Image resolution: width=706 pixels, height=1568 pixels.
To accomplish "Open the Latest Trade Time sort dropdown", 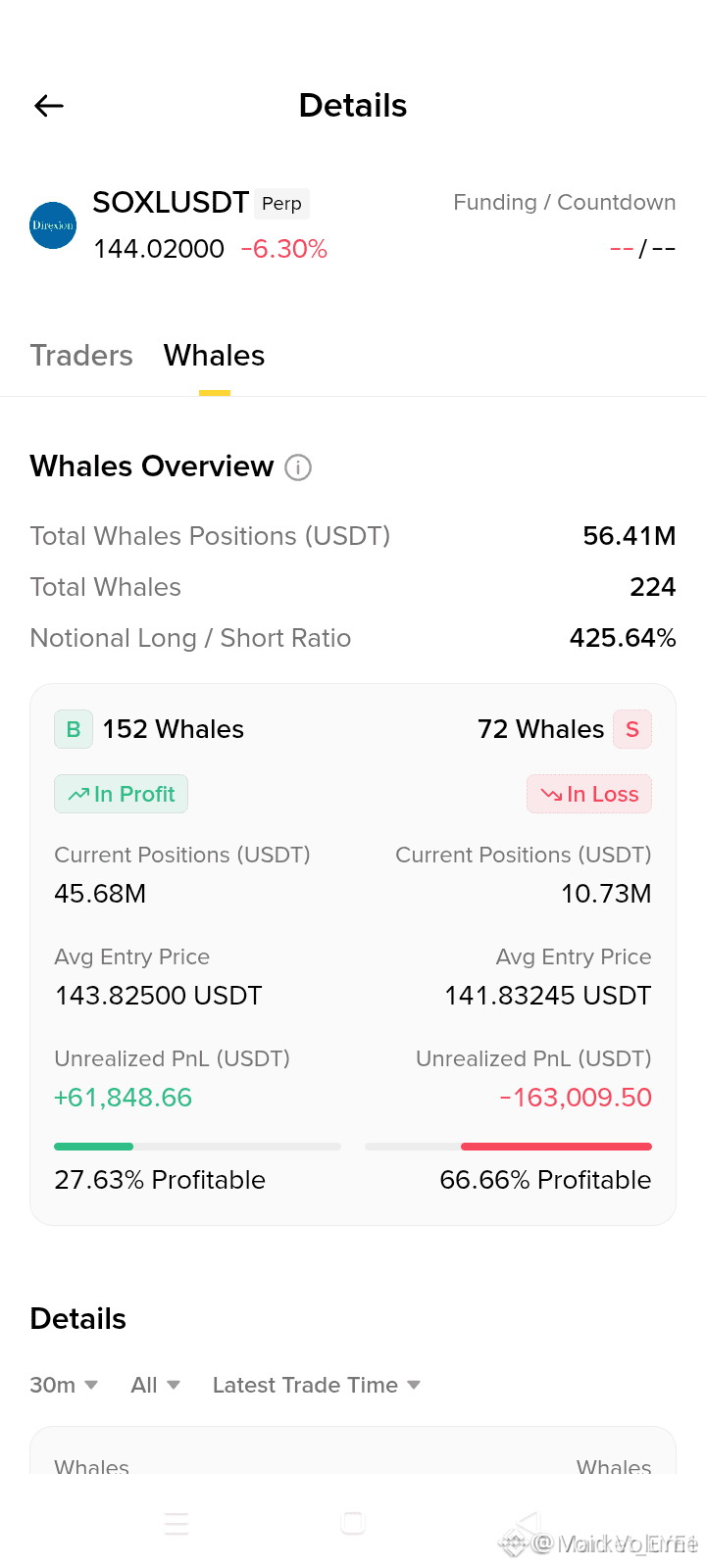I will pyautogui.click(x=317, y=1385).
